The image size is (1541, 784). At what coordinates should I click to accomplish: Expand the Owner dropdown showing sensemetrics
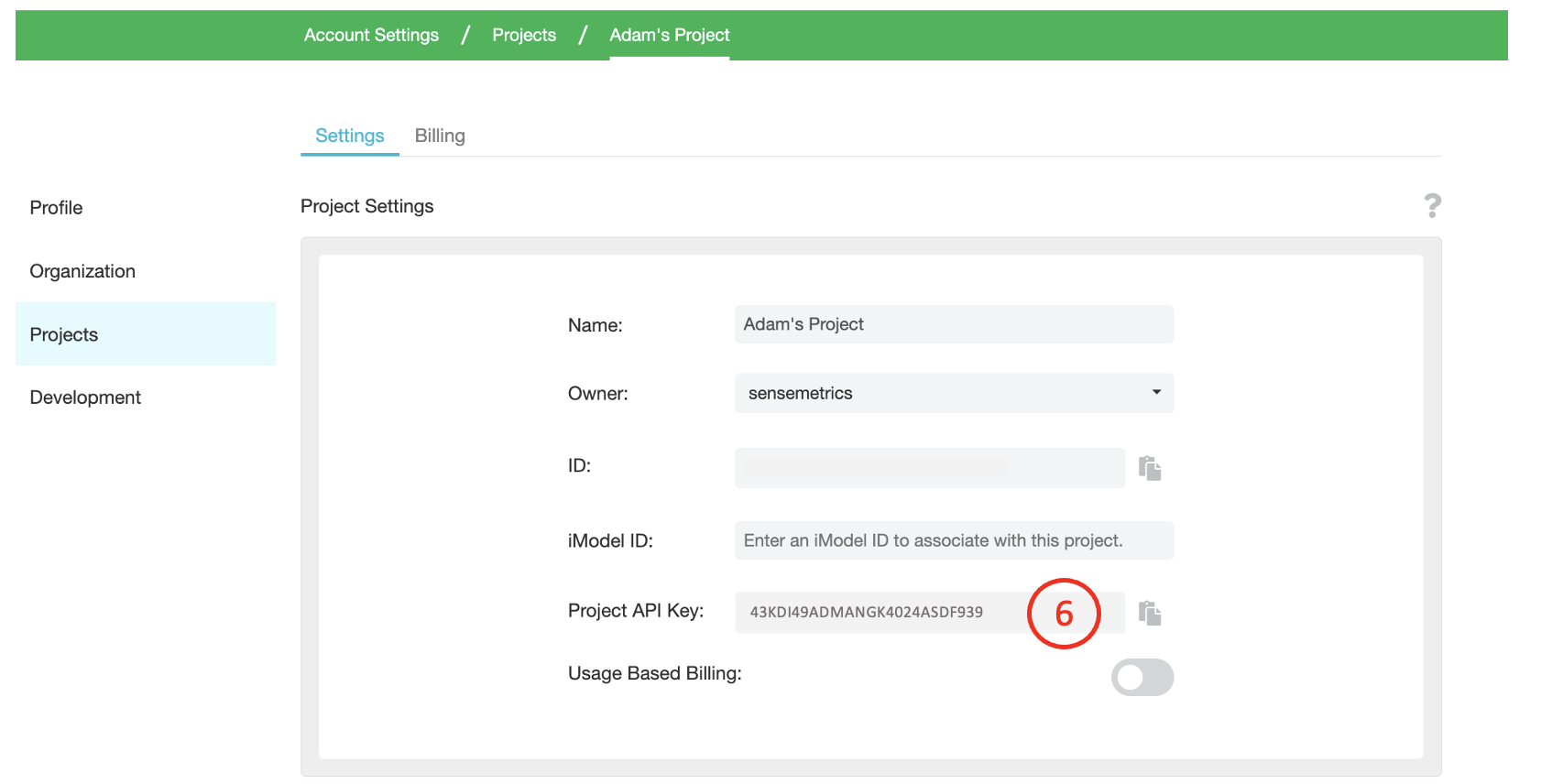[x=954, y=393]
